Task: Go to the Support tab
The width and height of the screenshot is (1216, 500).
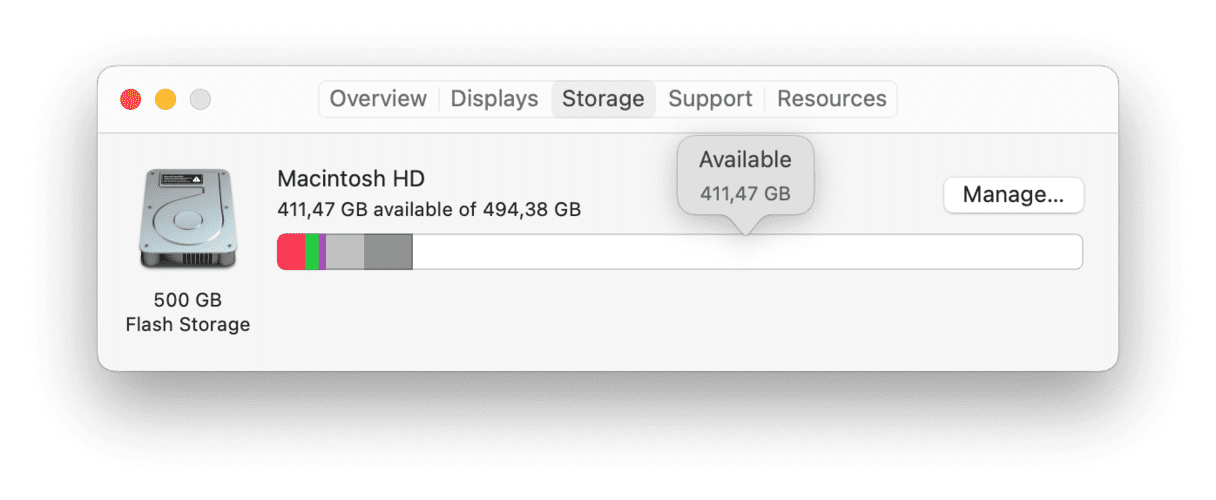Action: coord(710,99)
